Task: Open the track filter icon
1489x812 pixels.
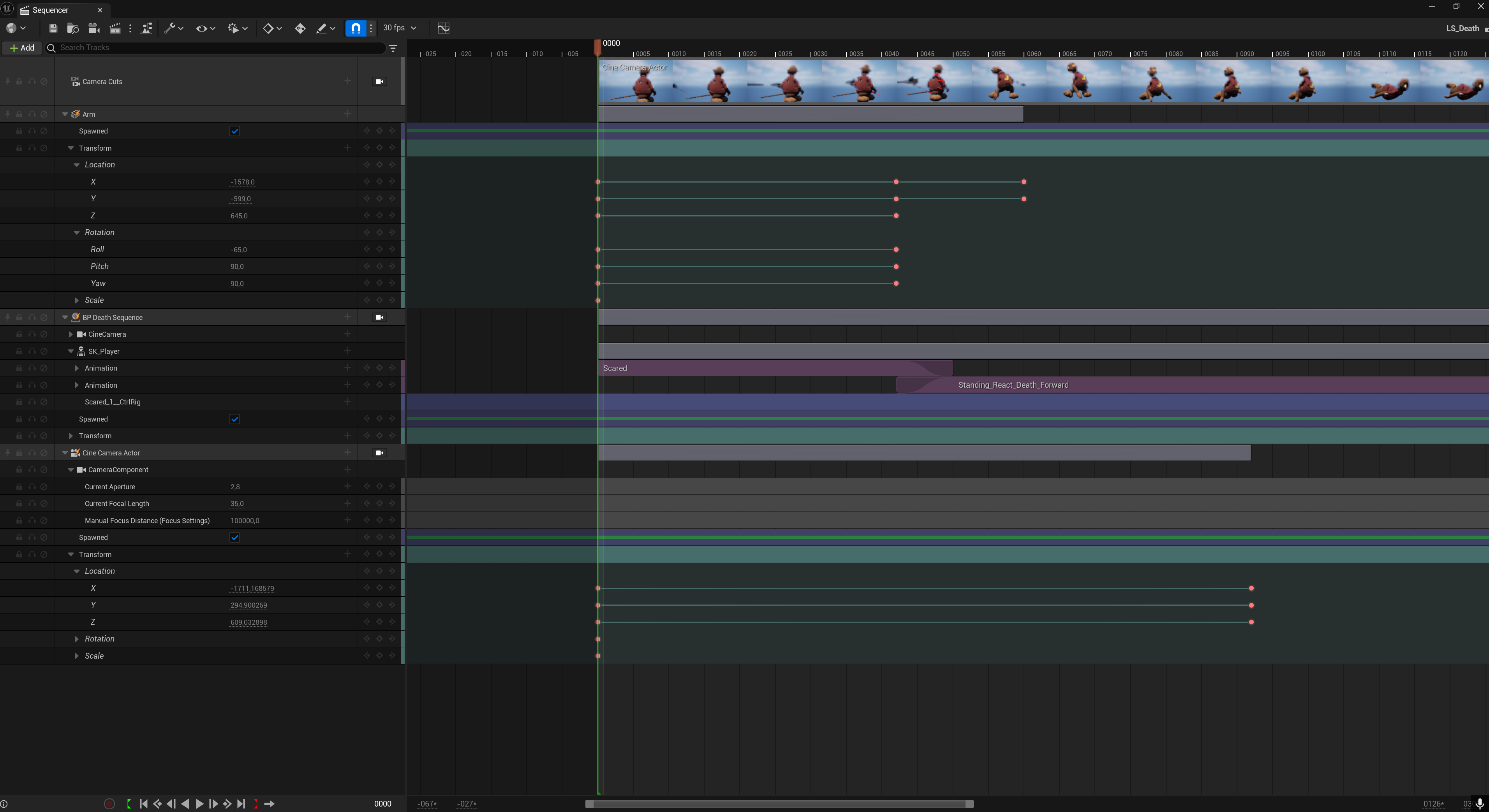Action: tap(393, 48)
